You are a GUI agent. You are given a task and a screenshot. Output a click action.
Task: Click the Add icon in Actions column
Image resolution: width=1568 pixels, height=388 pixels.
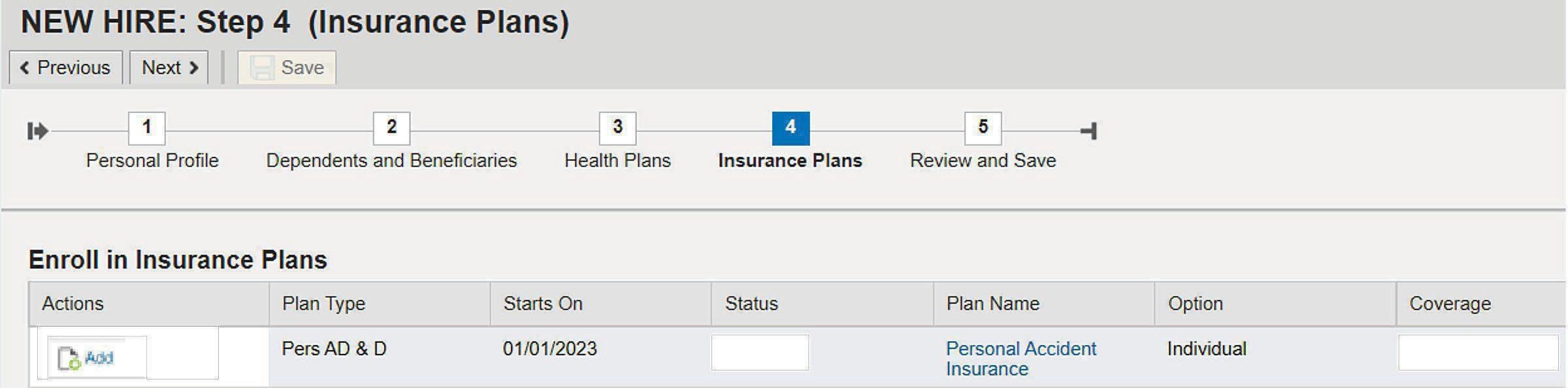click(86, 358)
